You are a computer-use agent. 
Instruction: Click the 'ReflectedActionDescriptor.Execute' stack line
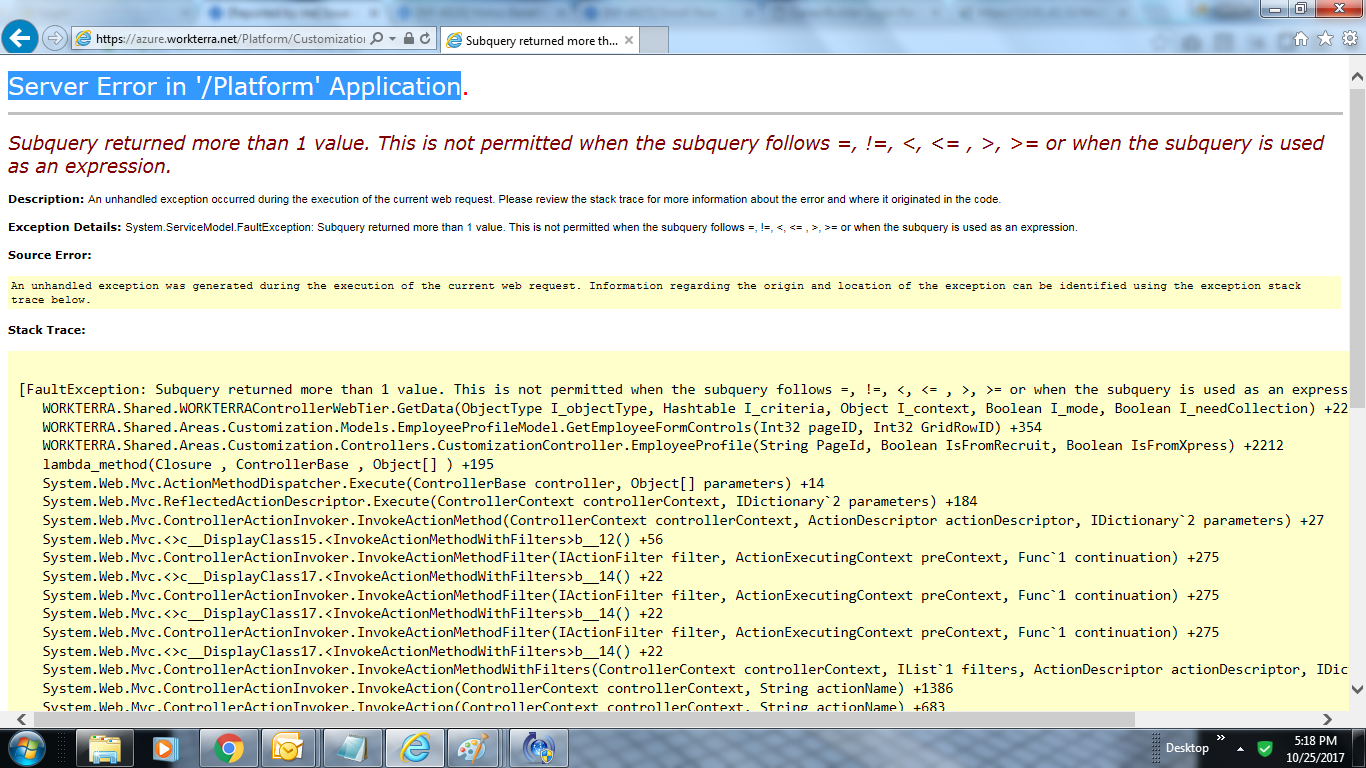(x=510, y=501)
